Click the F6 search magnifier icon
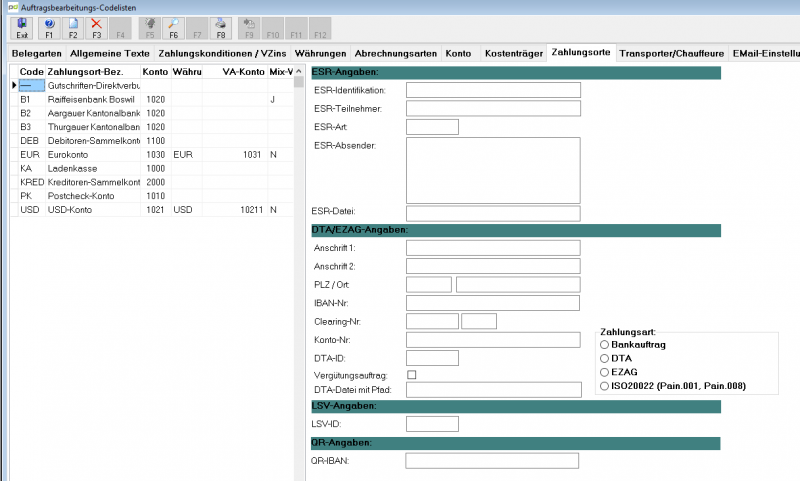 (173, 29)
